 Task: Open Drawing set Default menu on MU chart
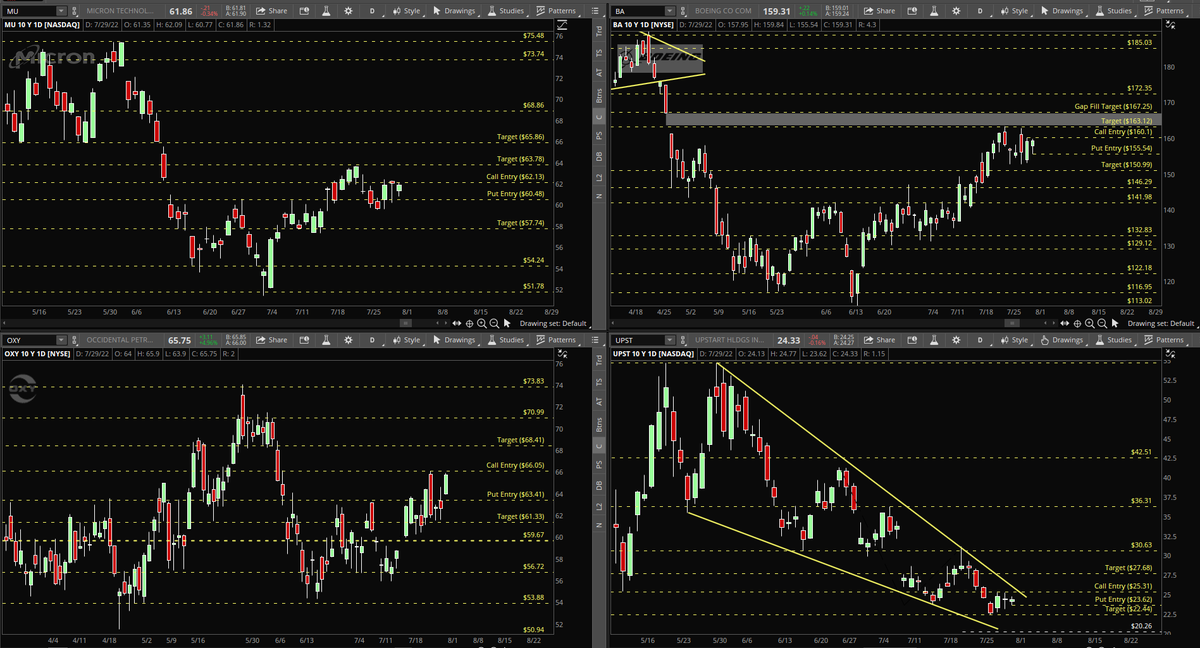pyautogui.click(x=553, y=323)
